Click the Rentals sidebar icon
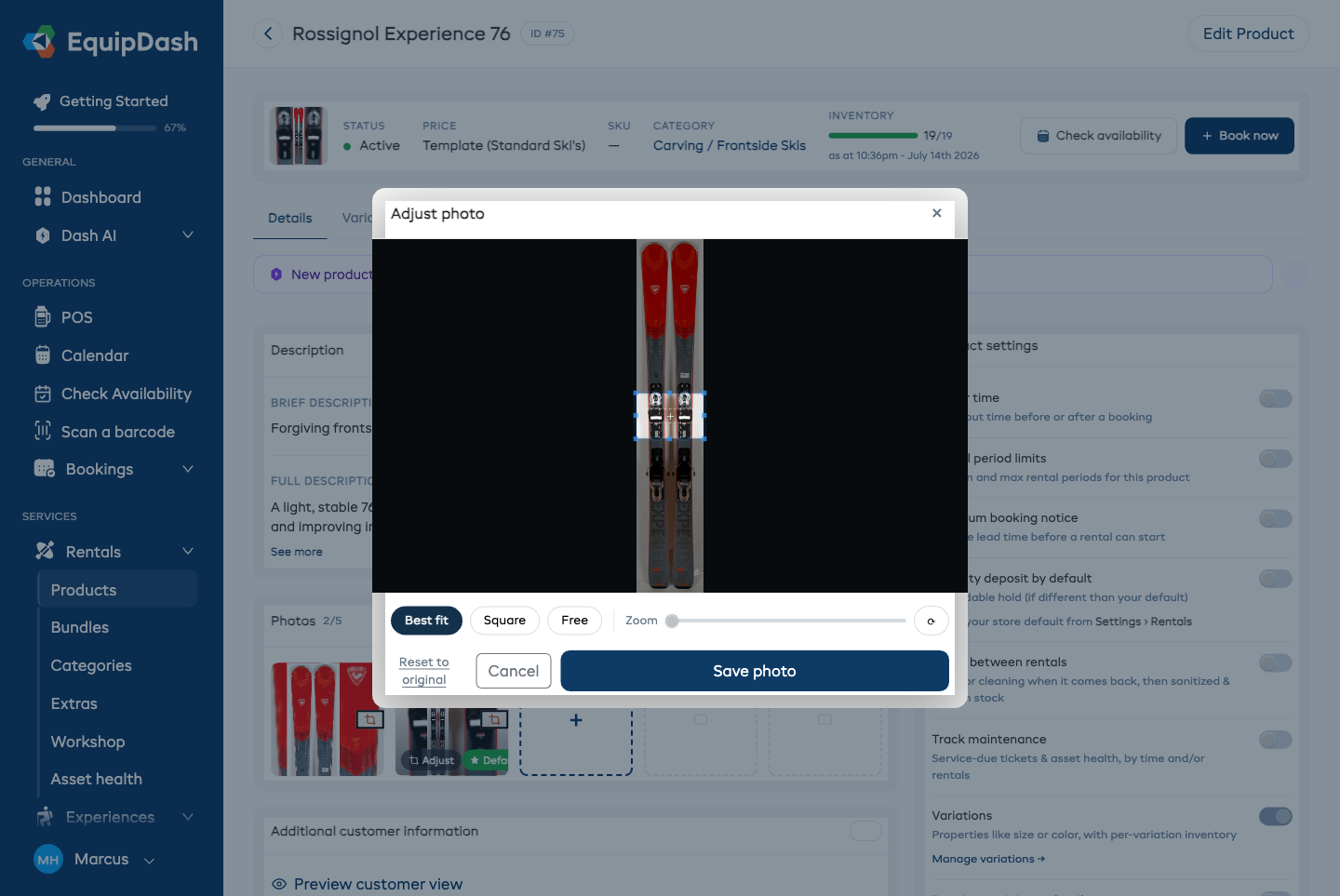The height and width of the screenshot is (896, 1340). [45, 551]
